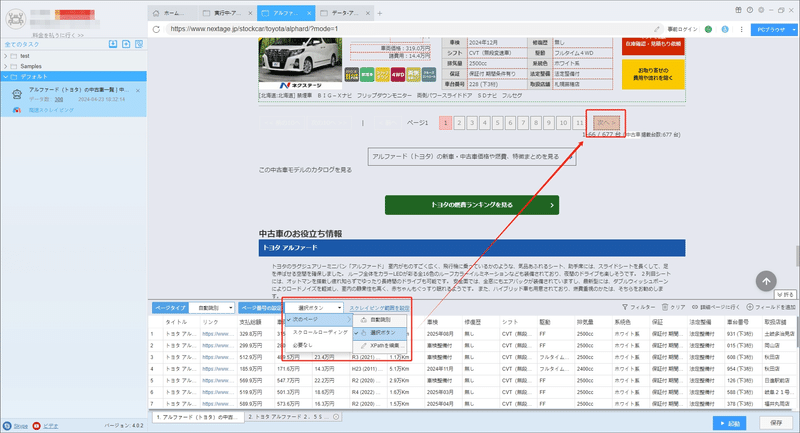Expand the Samples folder

[x=6, y=66]
